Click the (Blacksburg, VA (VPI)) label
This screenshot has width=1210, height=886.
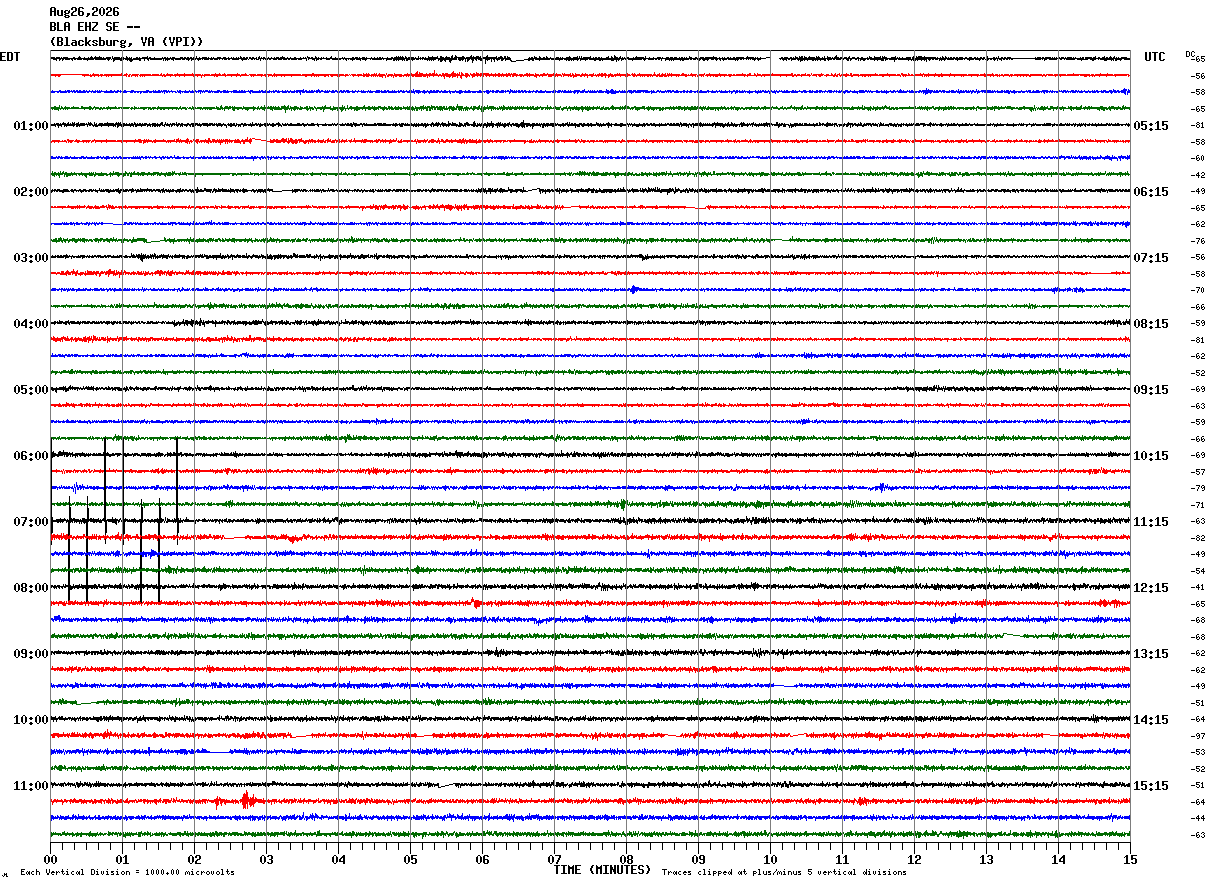[127, 42]
